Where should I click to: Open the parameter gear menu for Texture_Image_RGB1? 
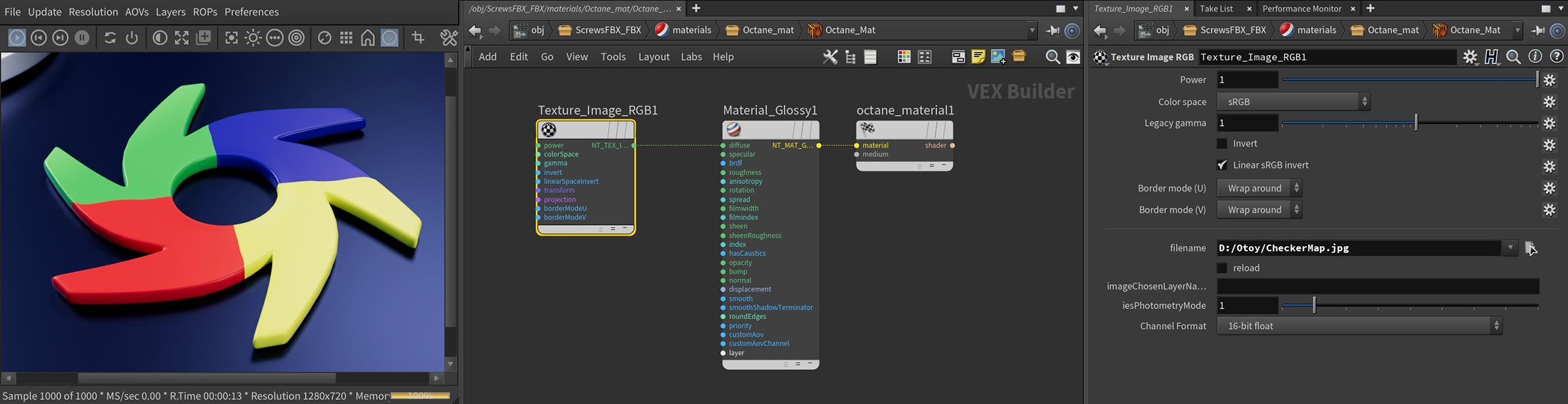[x=1470, y=57]
